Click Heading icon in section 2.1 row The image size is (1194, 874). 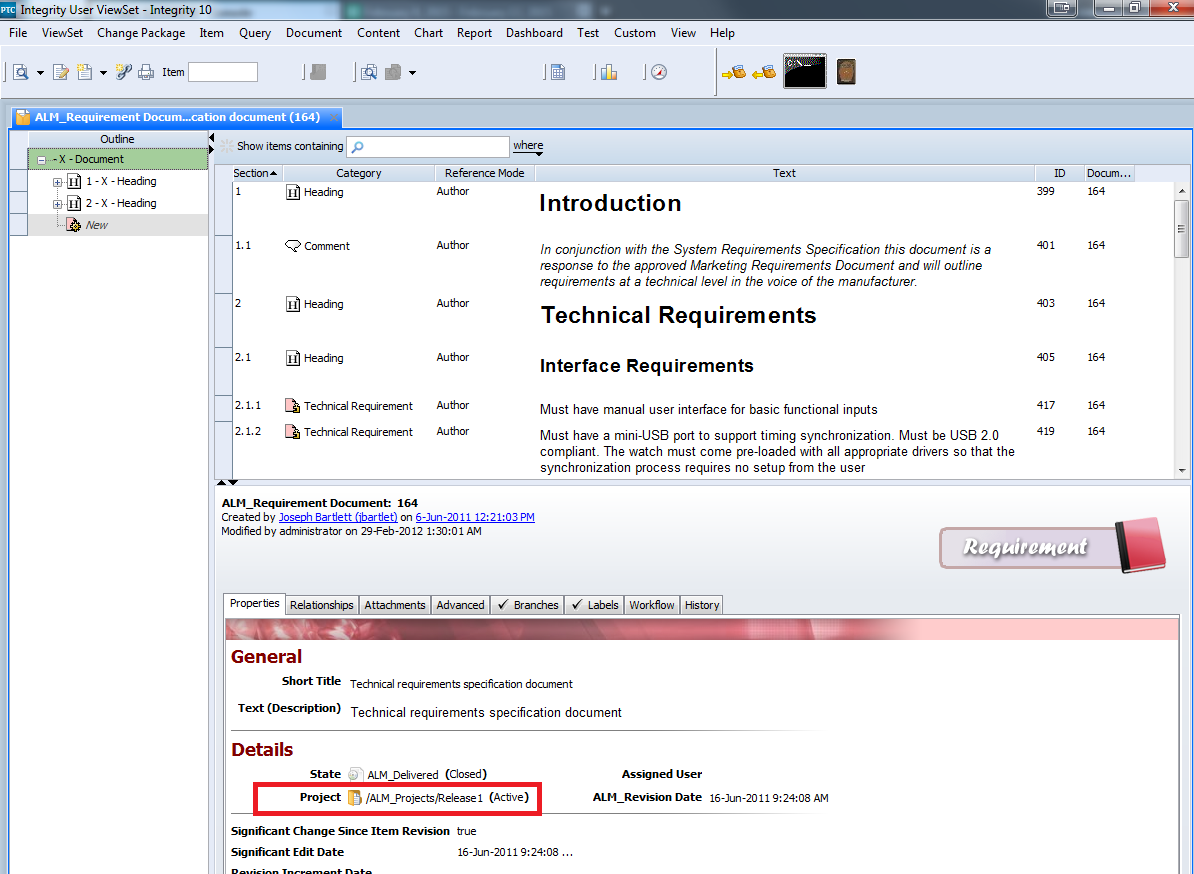click(292, 358)
